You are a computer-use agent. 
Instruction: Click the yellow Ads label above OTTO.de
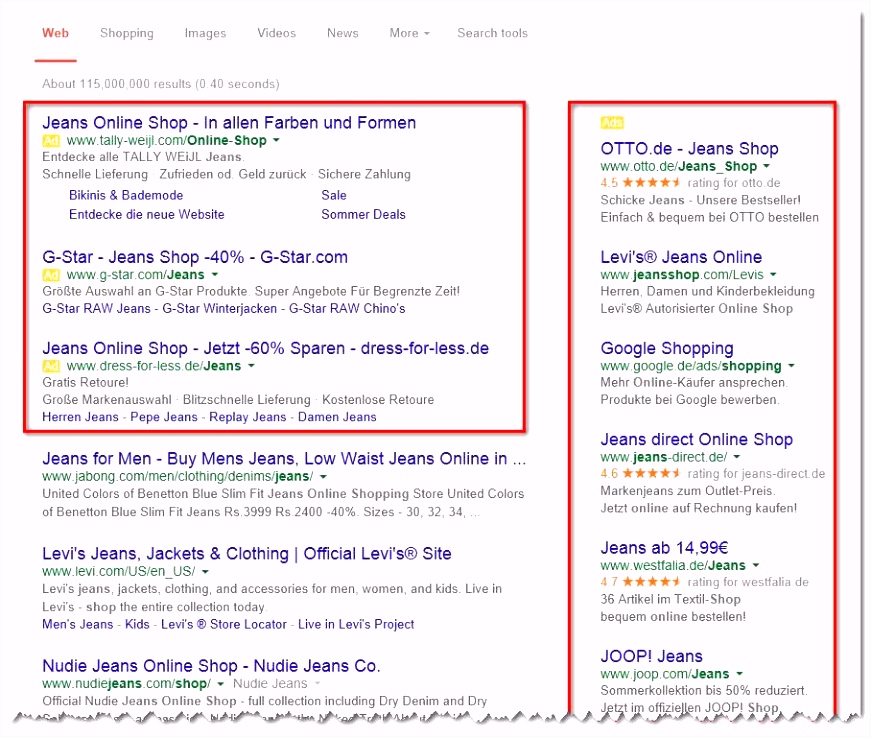pyautogui.click(x=612, y=123)
